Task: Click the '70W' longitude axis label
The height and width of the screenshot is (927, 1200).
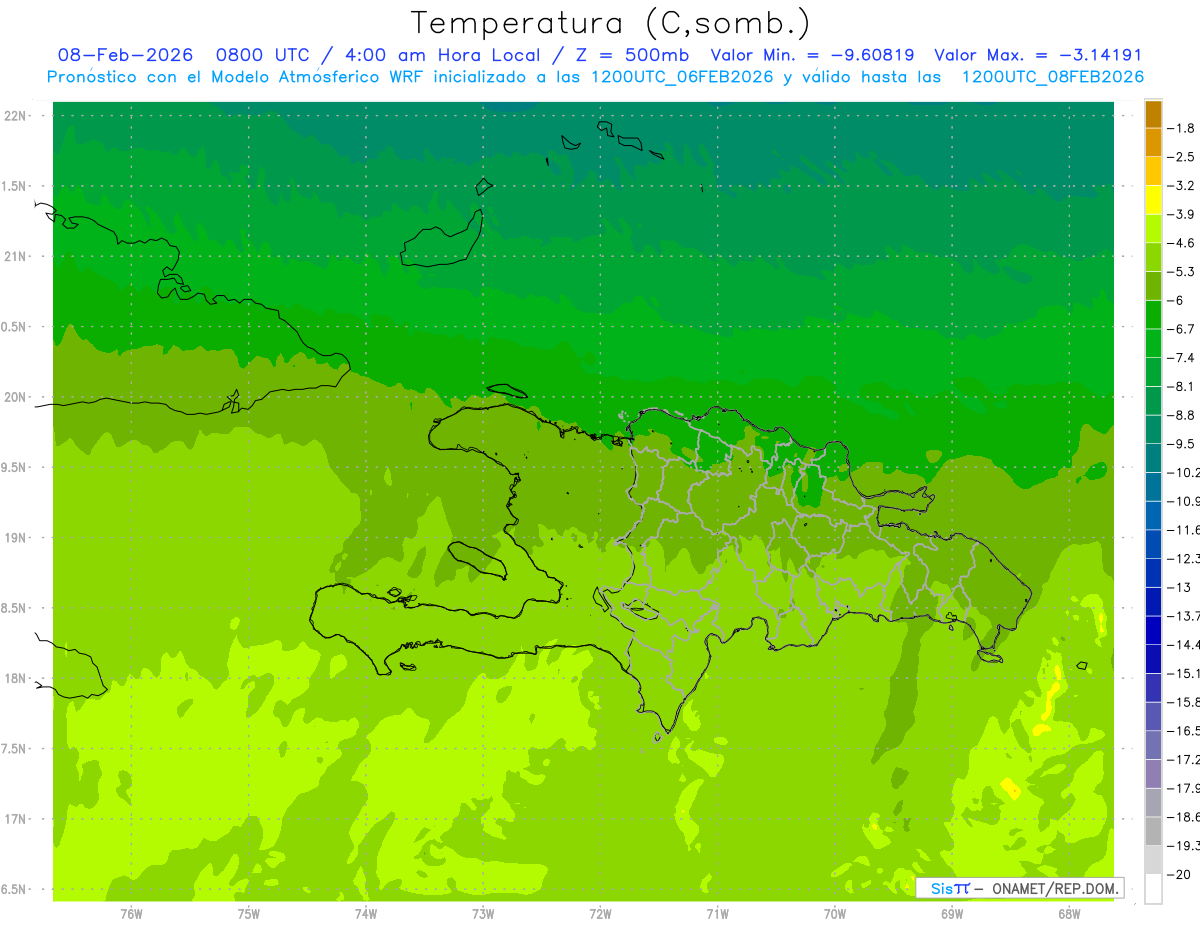Action: (x=835, y=913)
